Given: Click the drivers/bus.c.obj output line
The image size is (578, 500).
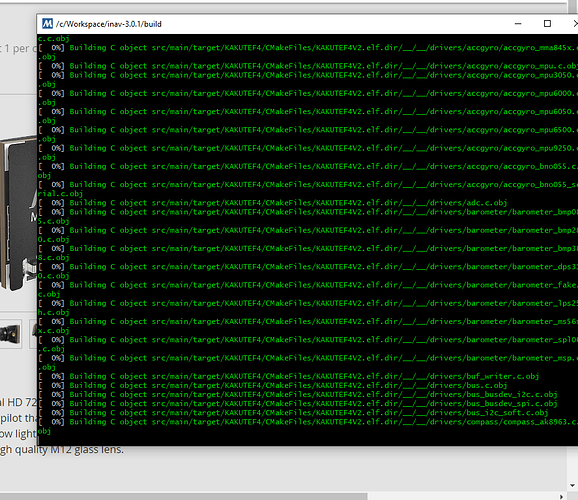Looking at the screenshot, I should click(273, 385).
